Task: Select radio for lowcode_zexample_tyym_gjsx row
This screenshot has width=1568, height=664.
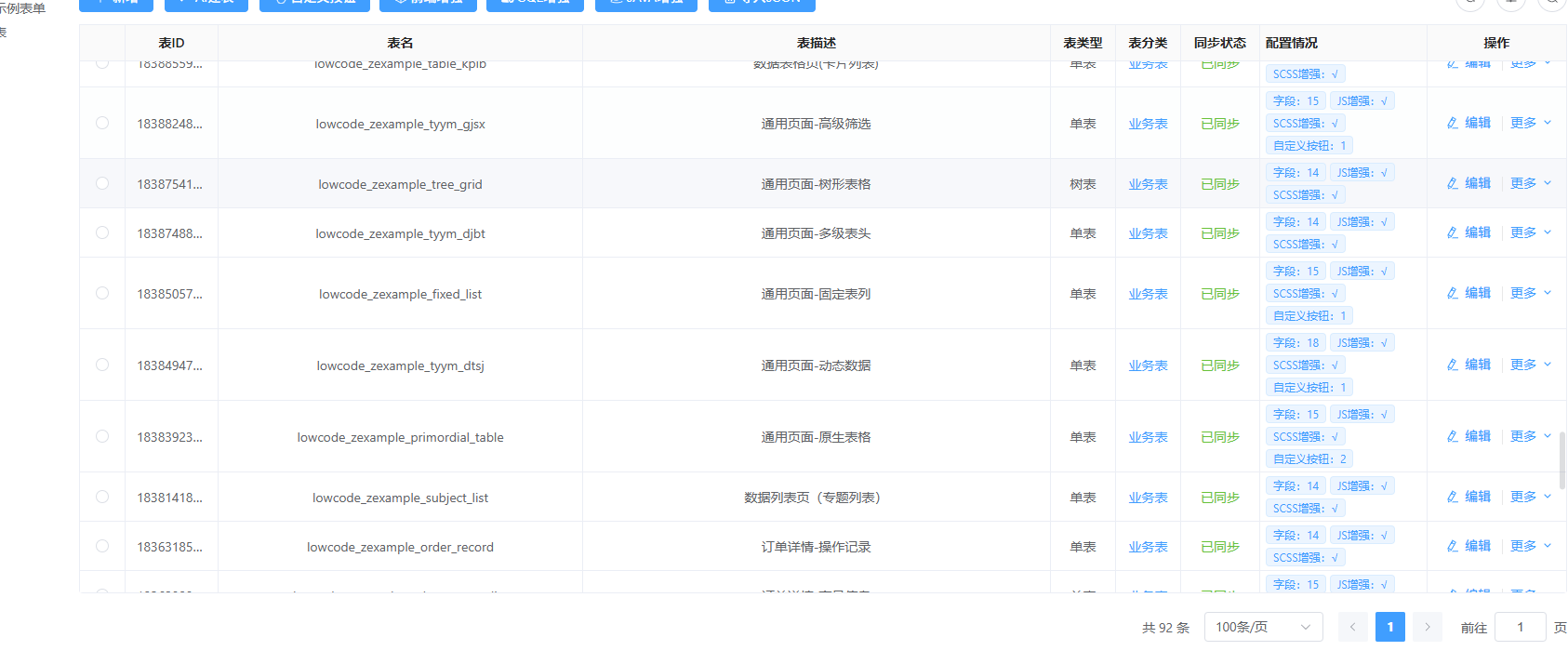Action: tap(102, 123)
